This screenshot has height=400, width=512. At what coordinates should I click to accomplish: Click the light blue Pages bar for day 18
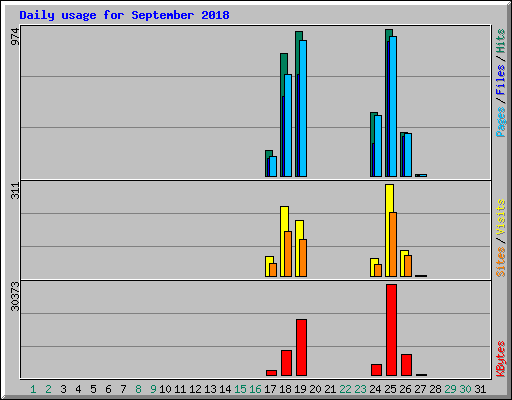point(288,125)
